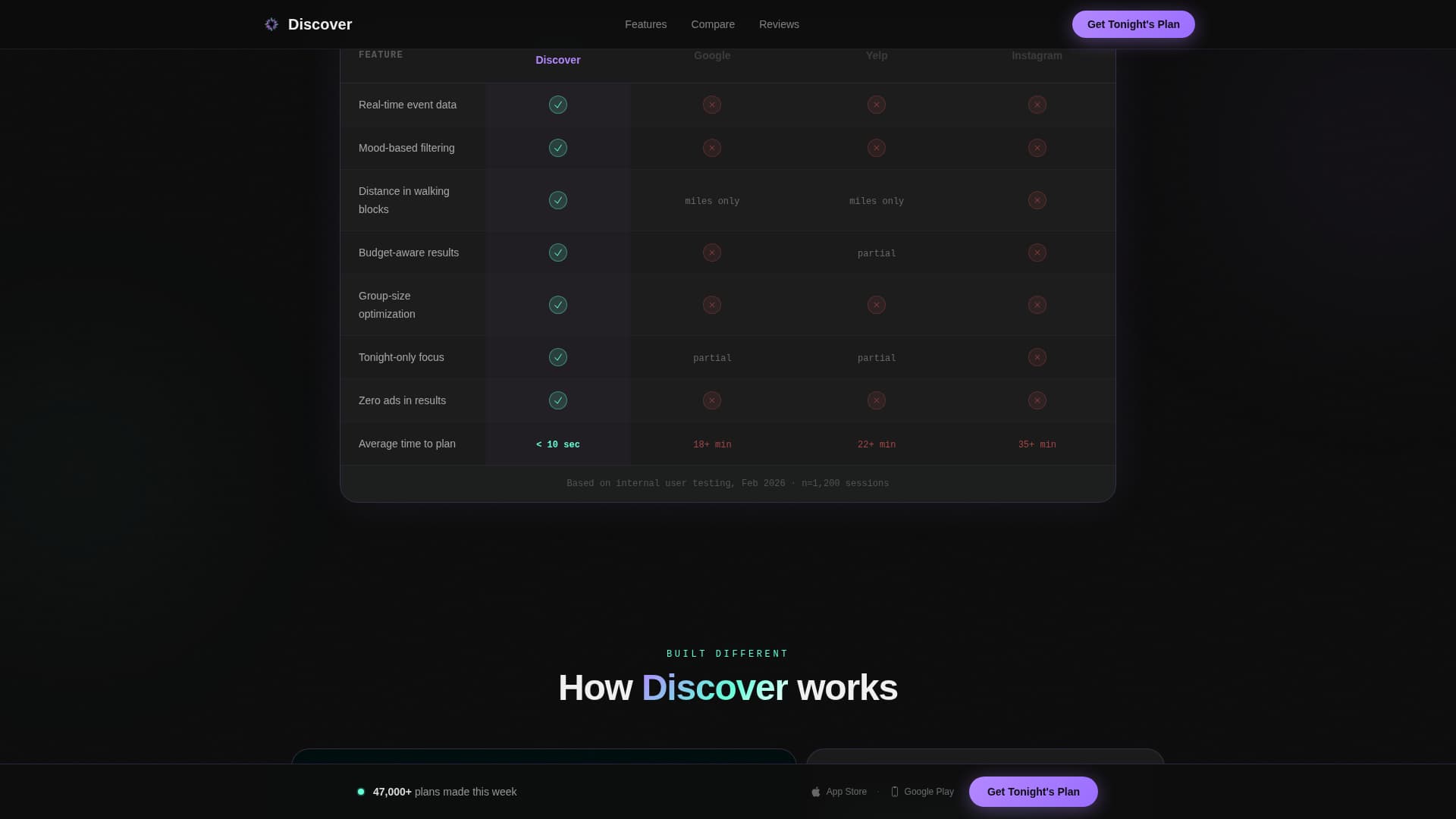
Task: Click Google cross for Real-time event data
Action: [x=712, y=105]
